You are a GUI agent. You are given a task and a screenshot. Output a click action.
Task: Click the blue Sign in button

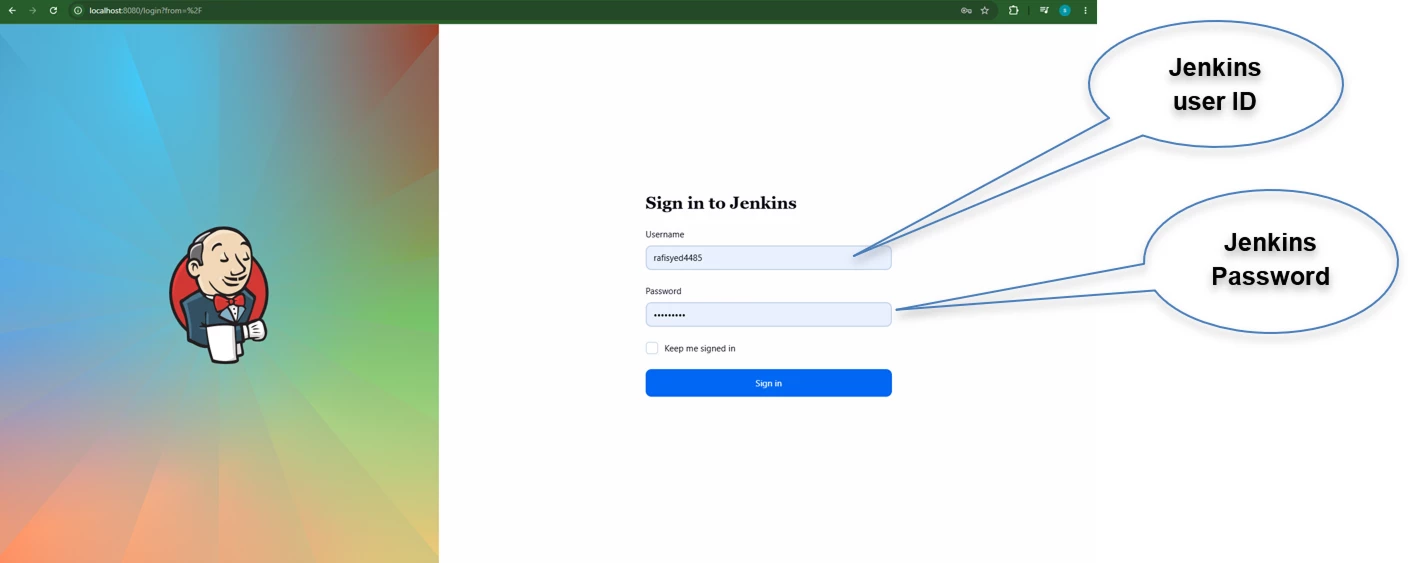tap(768, 383)
